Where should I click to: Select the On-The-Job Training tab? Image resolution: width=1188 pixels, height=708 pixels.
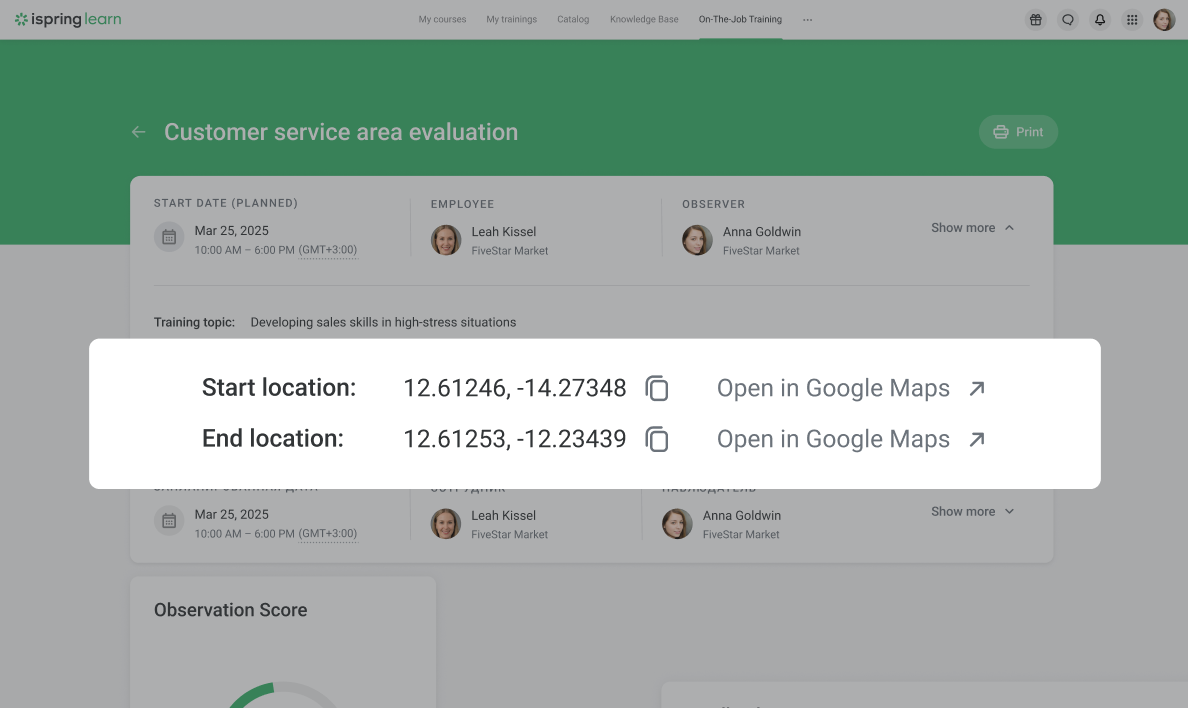tap(740, 20)
